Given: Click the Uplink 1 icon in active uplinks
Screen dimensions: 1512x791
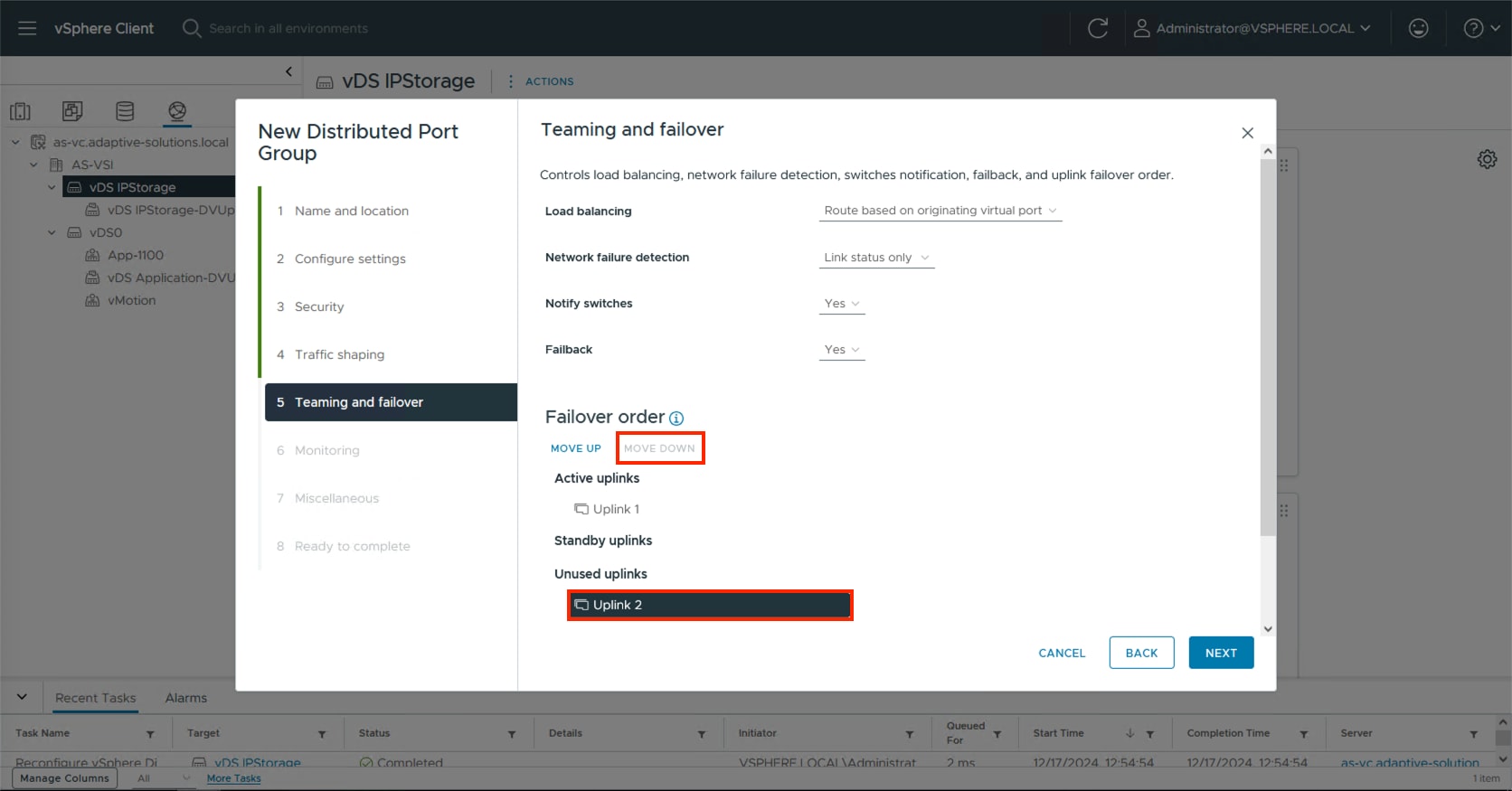Looking at the screenshot, I should 581,509.
